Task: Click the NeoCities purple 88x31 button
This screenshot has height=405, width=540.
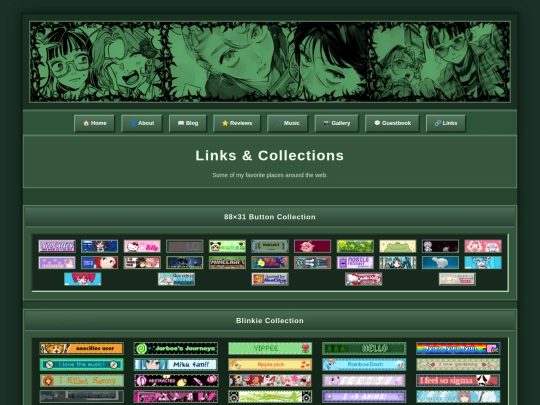Action: point(57,246)
